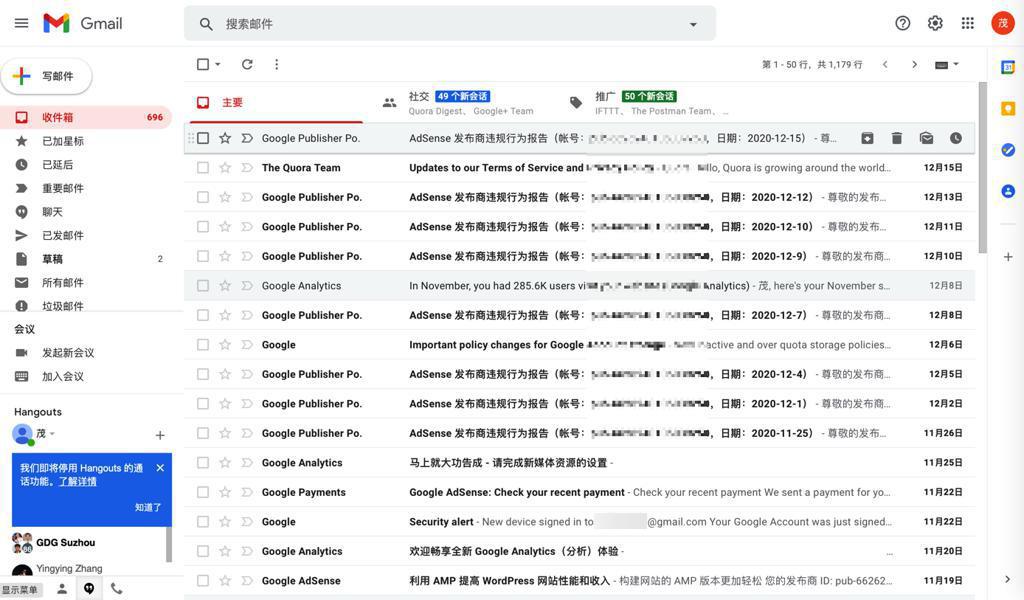Screen dimensions: 1024x600
Task: Open the more options three-dot icon
Action: (277, 64)
